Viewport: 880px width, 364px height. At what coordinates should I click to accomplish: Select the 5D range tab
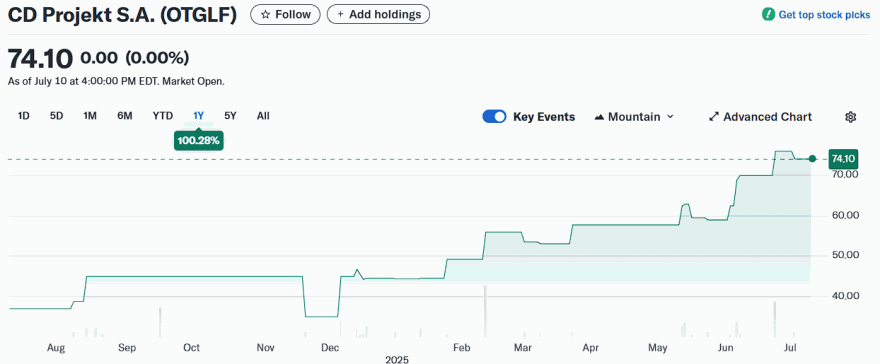[57, 116]
